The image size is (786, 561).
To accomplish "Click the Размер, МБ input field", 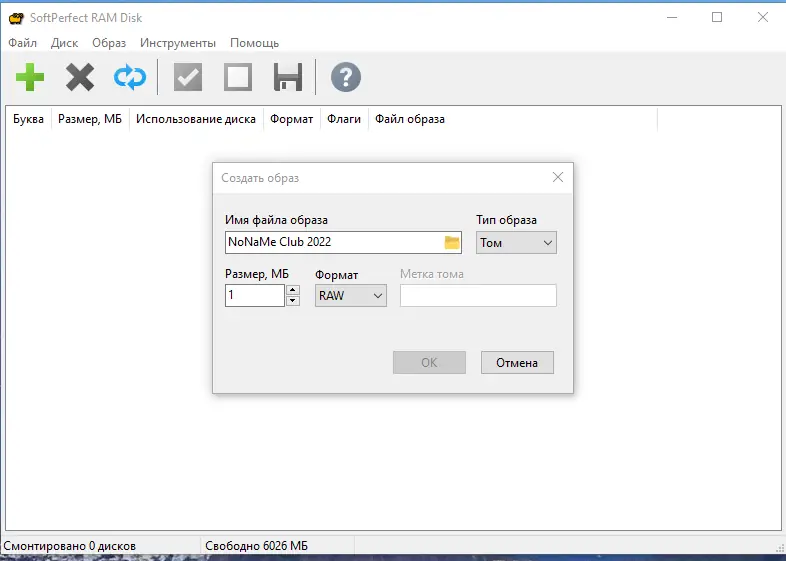I will [x=255, y=295].
